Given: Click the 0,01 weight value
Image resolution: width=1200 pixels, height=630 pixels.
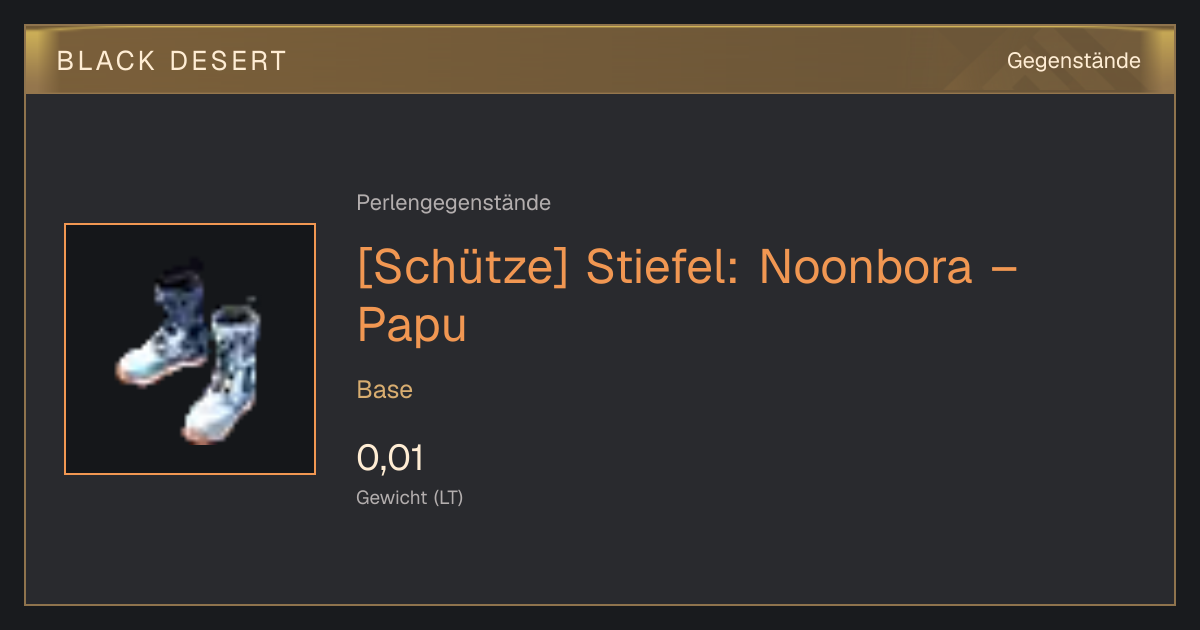Looking at the screenshot, I should point(390,458).
